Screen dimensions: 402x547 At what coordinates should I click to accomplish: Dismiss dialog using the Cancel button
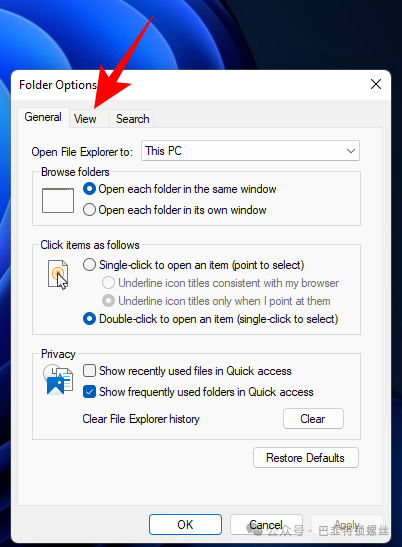pyautogui.click(x=266, y=524)
